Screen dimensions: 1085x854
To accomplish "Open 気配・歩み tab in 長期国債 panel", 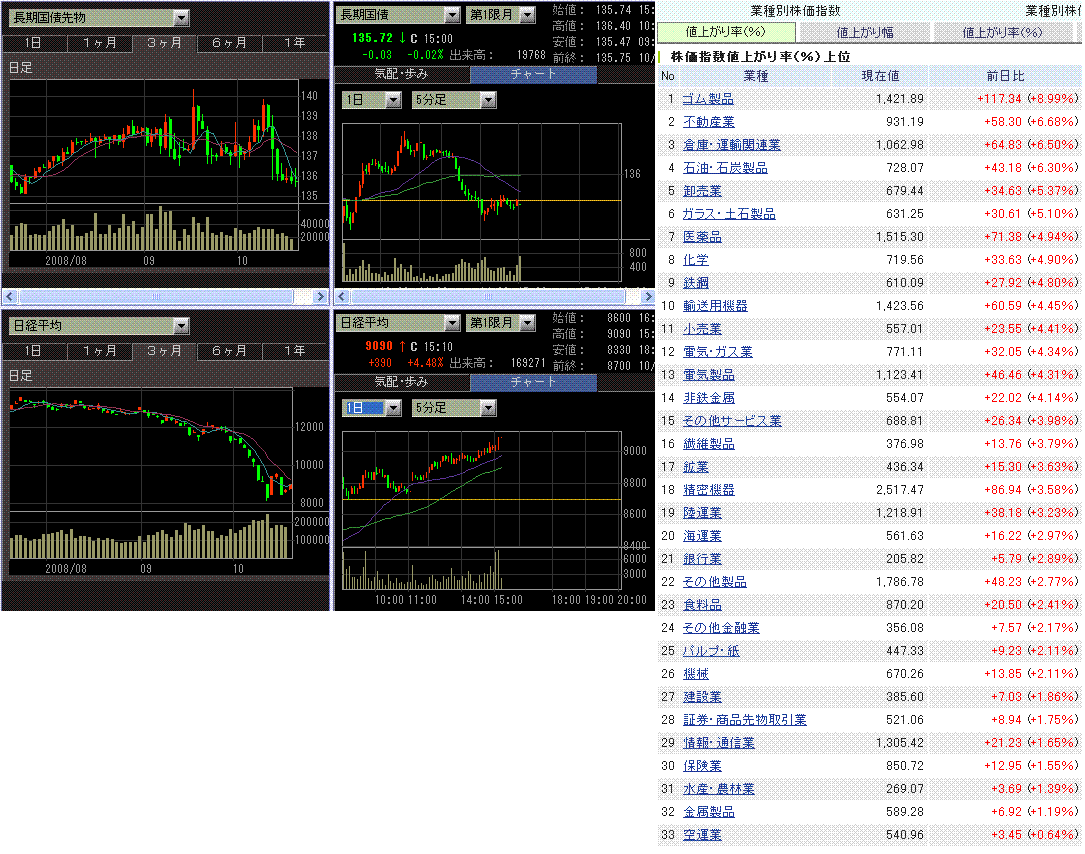I will 401,74.
